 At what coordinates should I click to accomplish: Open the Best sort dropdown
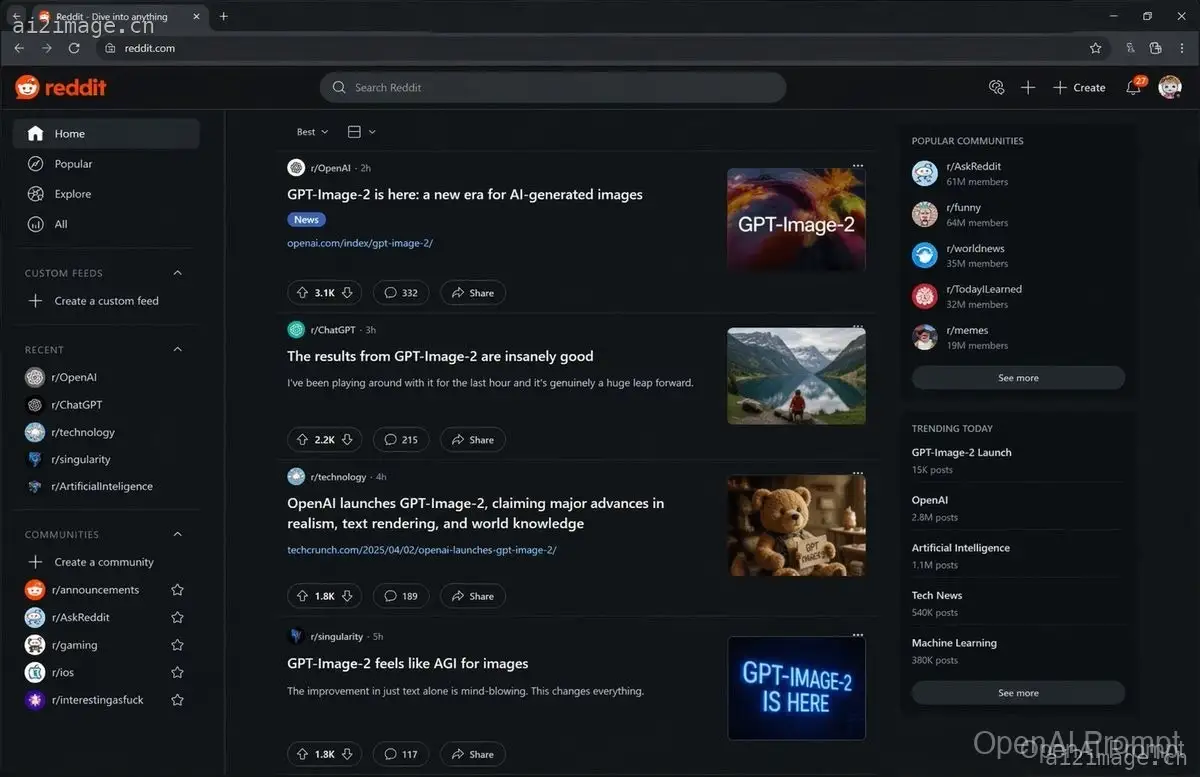coord(312,132)
